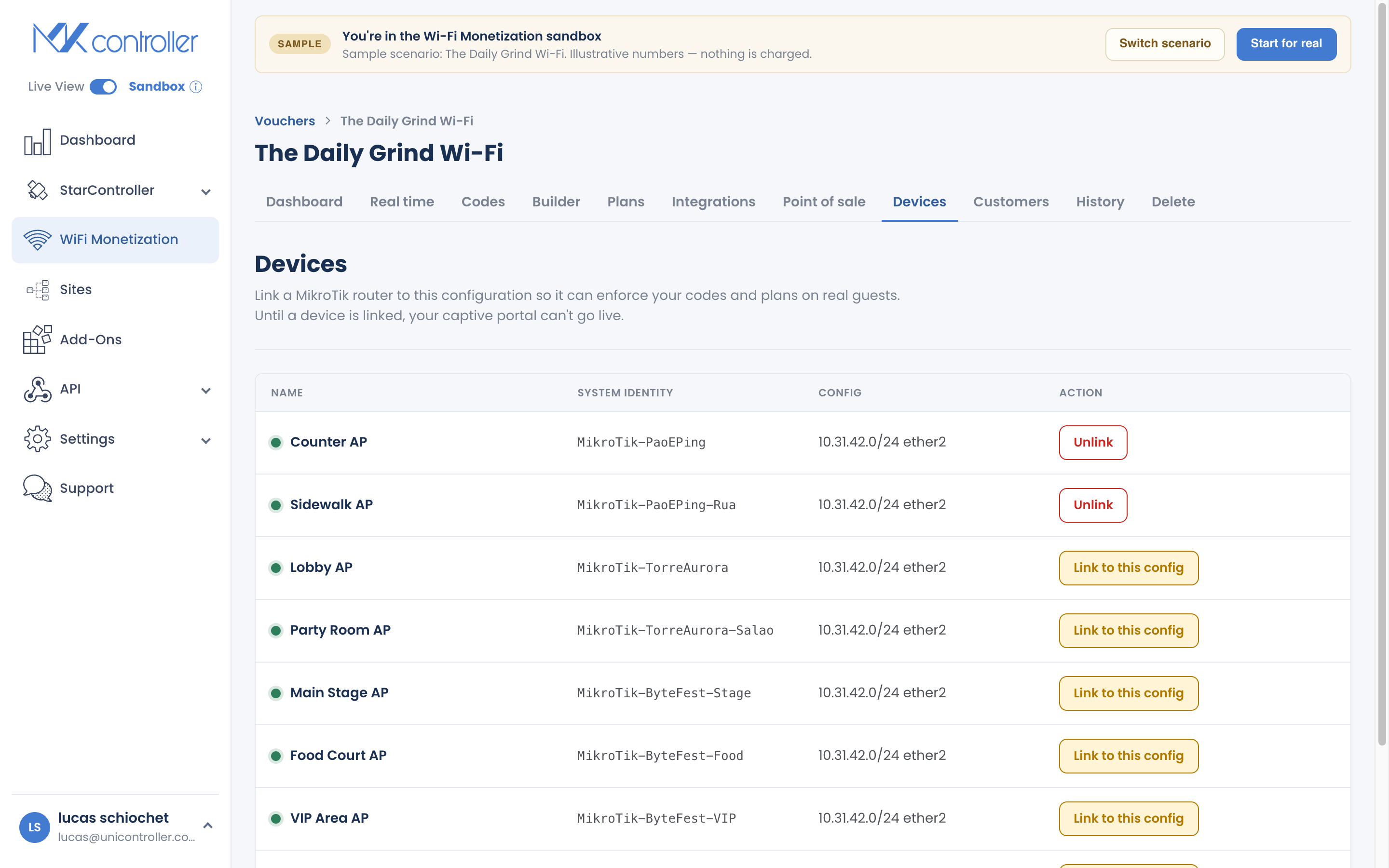Viewport: 1389px width, 868px height.
Task: Click the WiFi Monetization signal icon
Action: pyautogui.click(x=37, y=240)
